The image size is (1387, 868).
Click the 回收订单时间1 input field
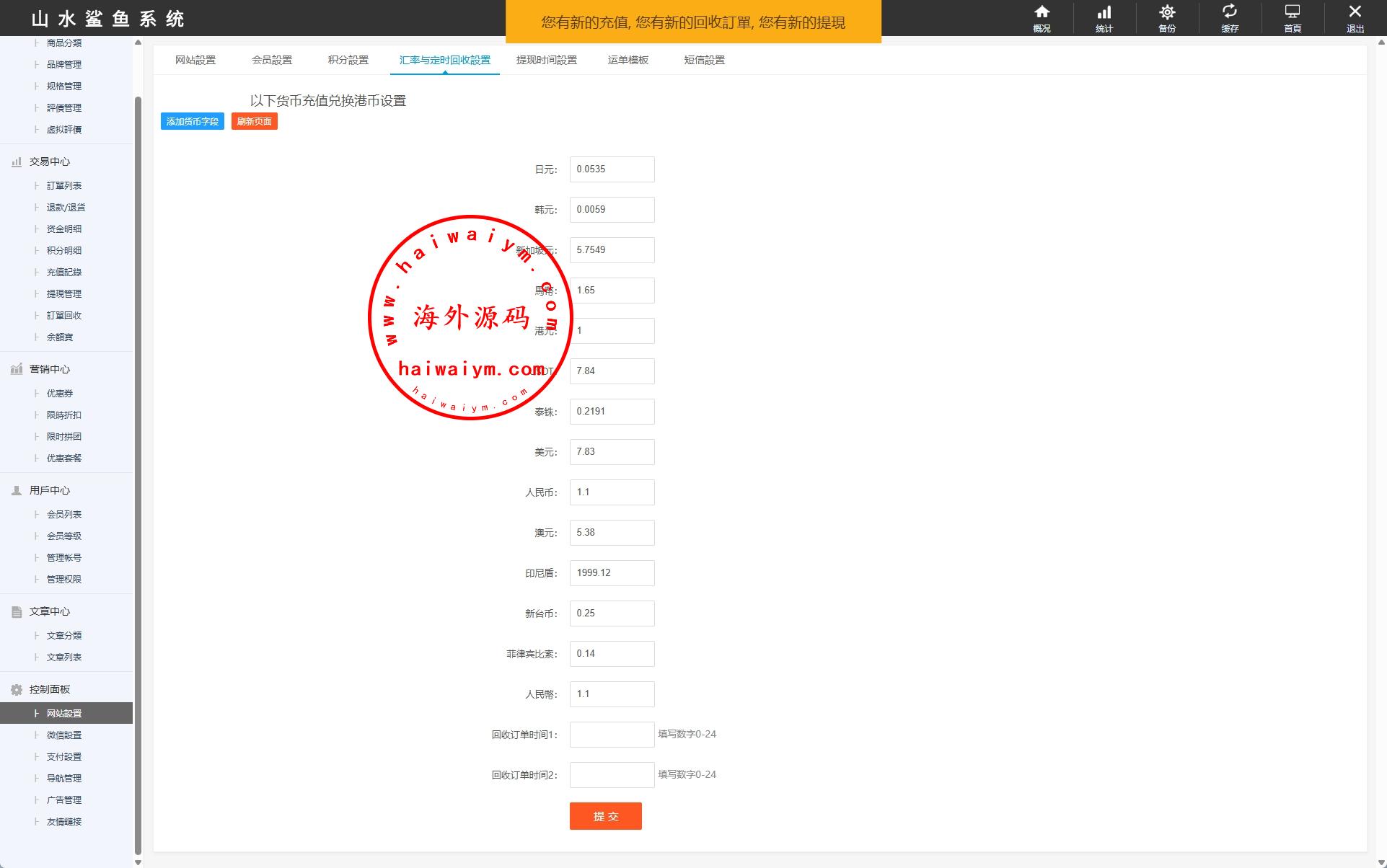[612, 735]
